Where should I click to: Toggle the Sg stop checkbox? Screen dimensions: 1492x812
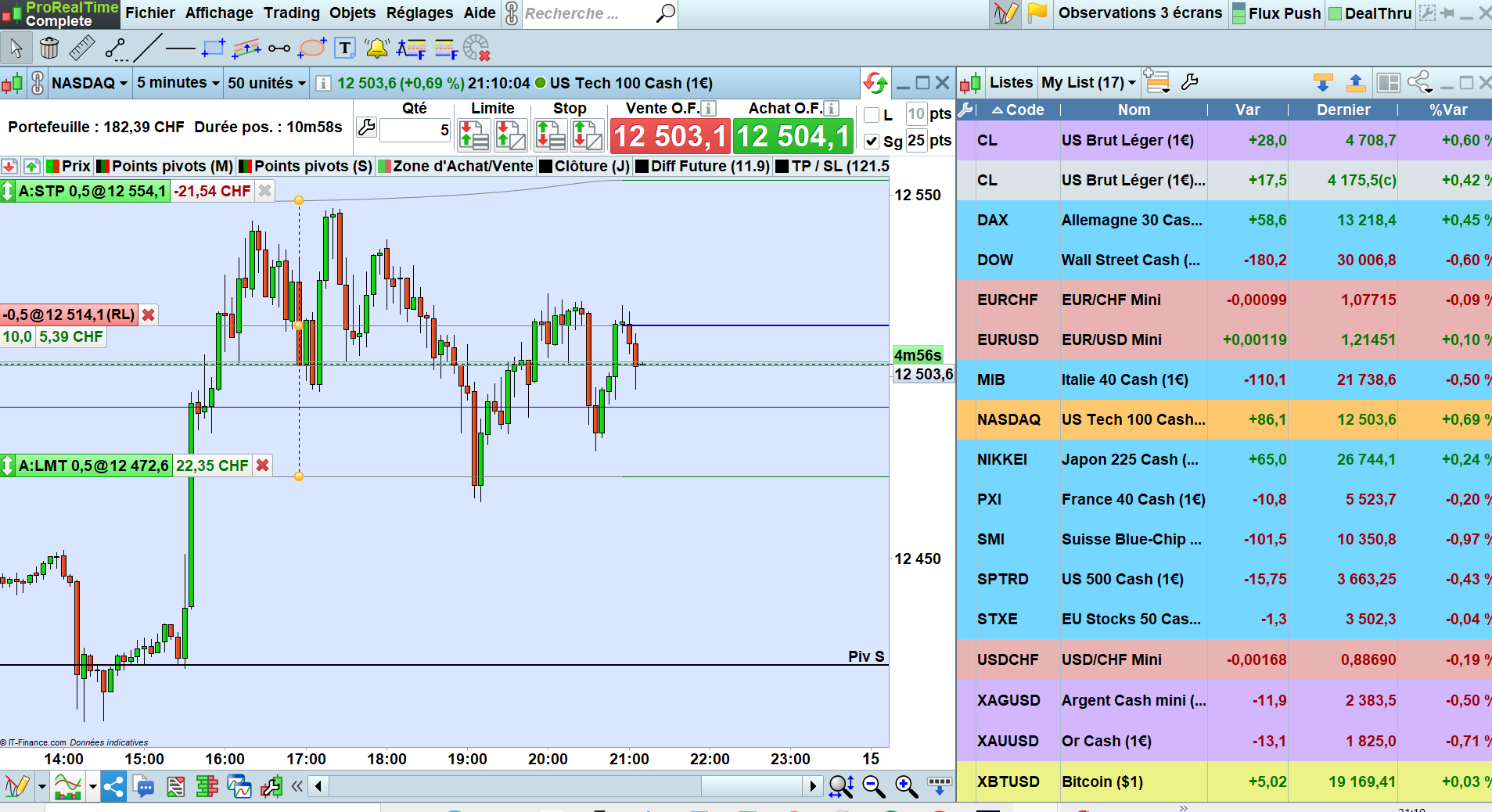(x=872, y=142)
